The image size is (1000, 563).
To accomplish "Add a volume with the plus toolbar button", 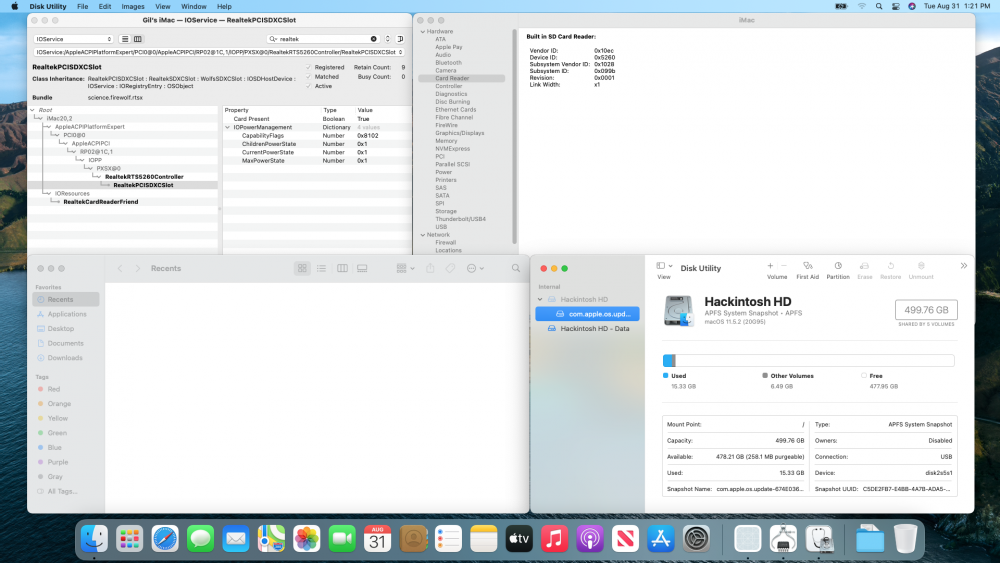I will coord(770,266).
